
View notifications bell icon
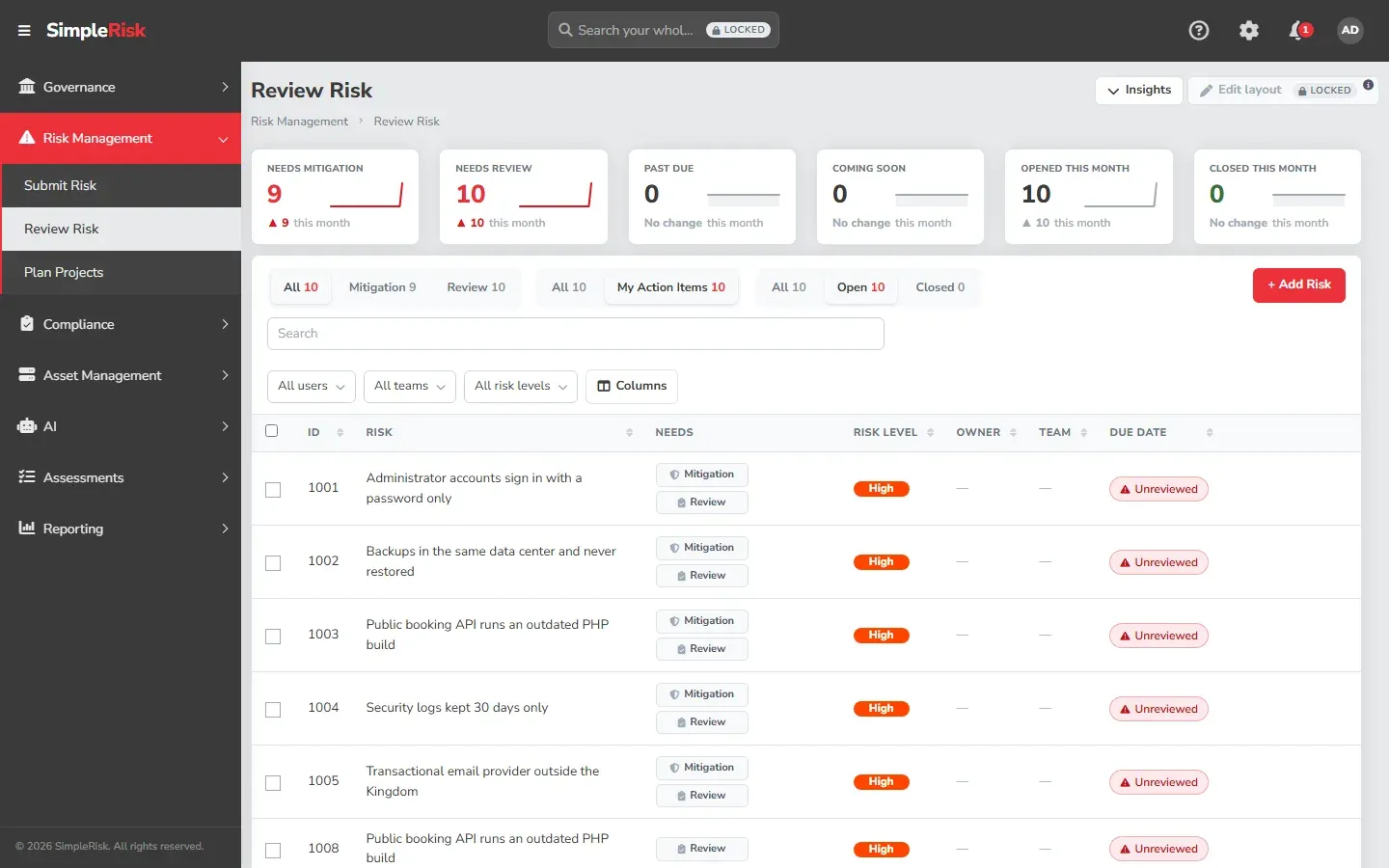click(1298, 31)
